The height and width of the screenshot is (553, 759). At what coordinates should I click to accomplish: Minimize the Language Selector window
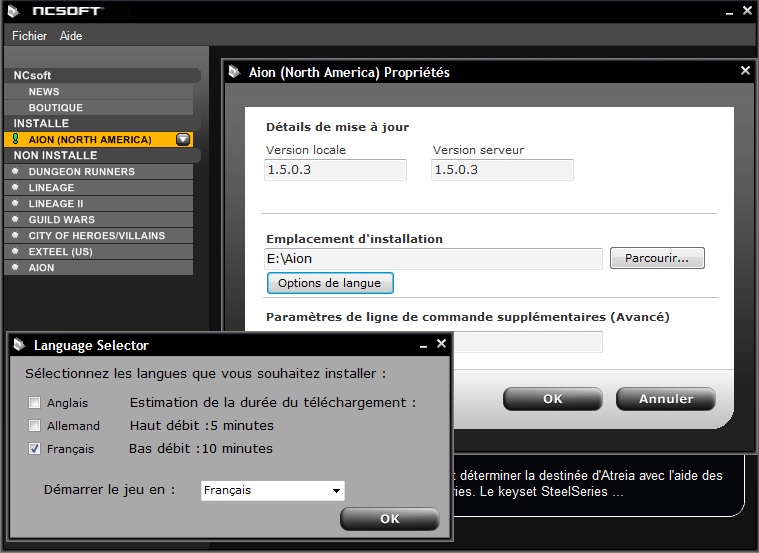[423, 345]
